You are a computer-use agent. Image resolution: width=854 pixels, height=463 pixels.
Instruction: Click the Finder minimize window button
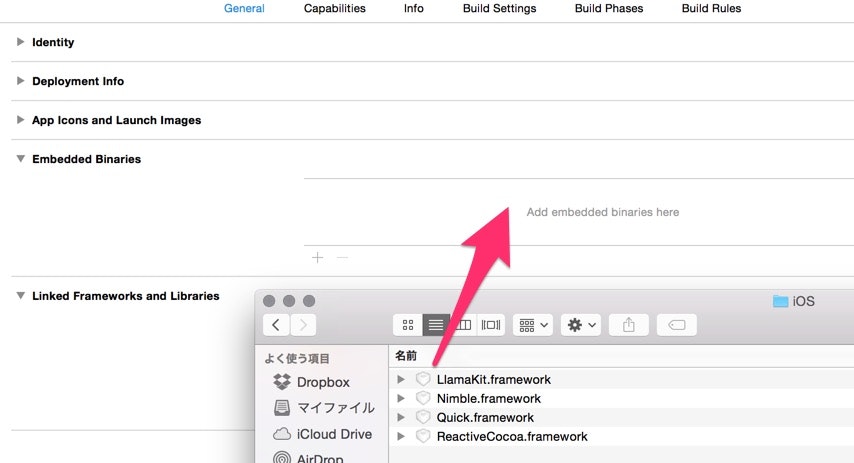(289, 301)
